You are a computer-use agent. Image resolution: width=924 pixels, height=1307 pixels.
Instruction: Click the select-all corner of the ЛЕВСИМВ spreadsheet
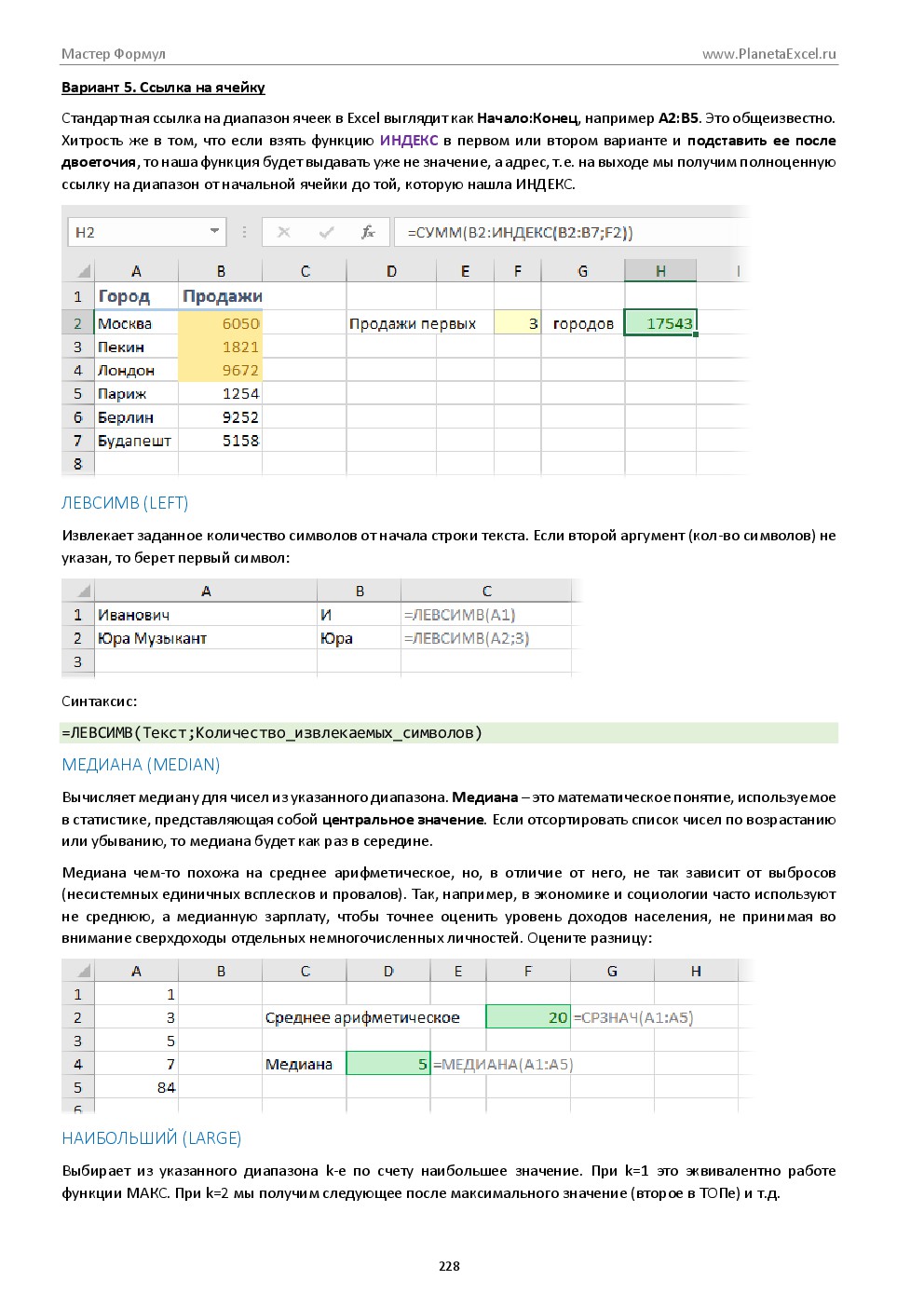78,591
